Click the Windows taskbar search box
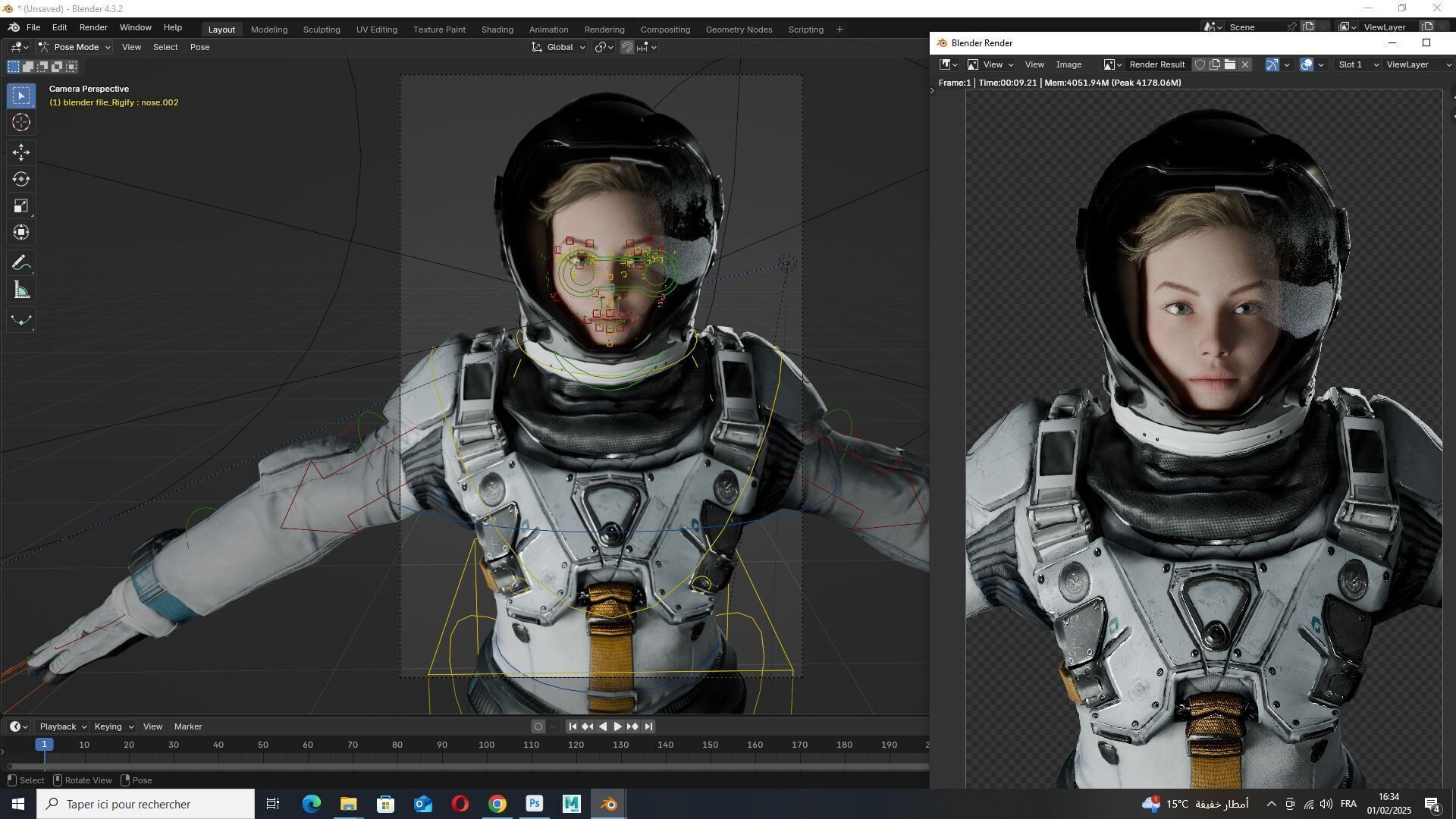 146,804
